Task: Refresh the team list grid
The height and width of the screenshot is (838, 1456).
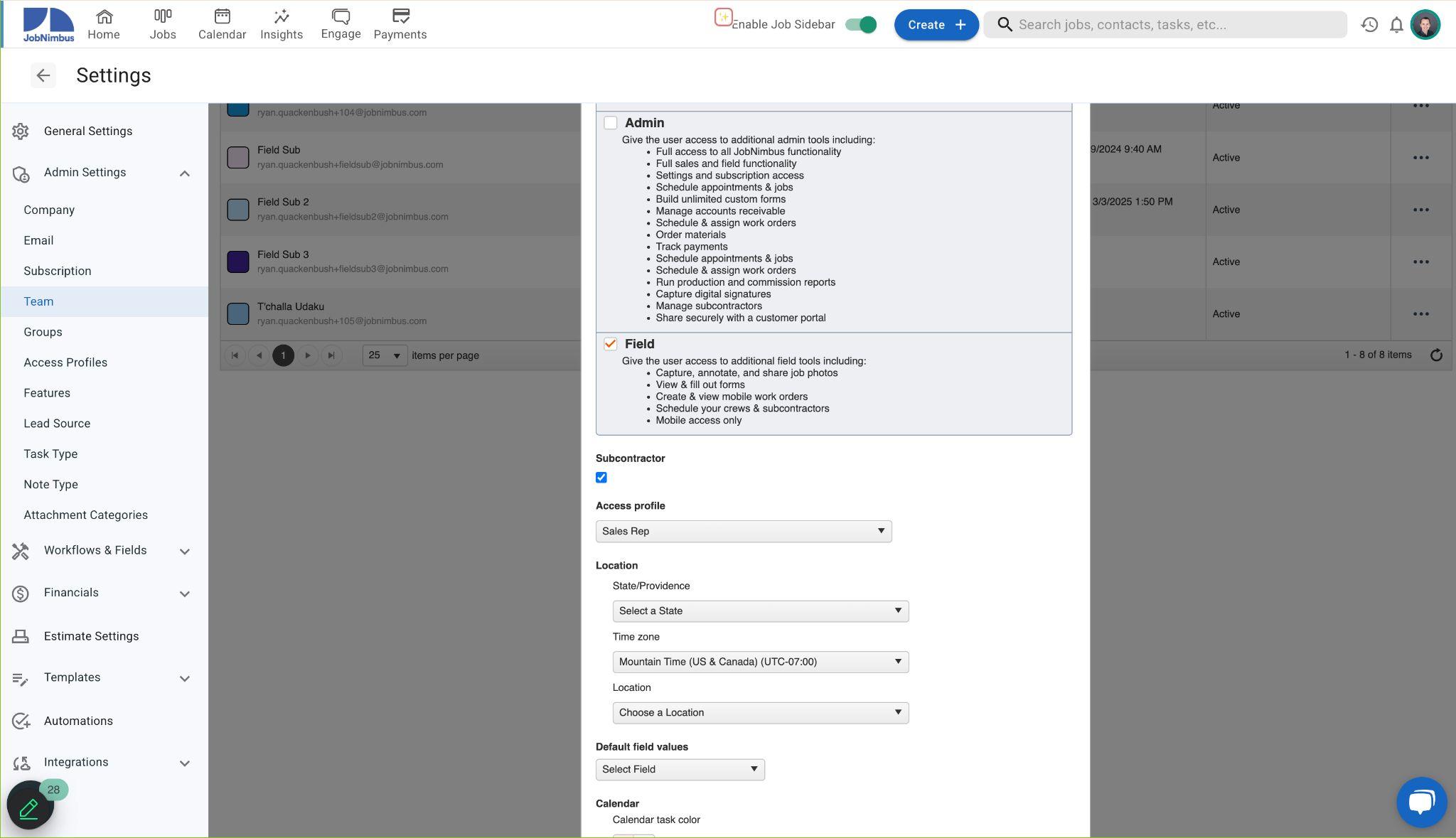Action: click(1436, 355)
